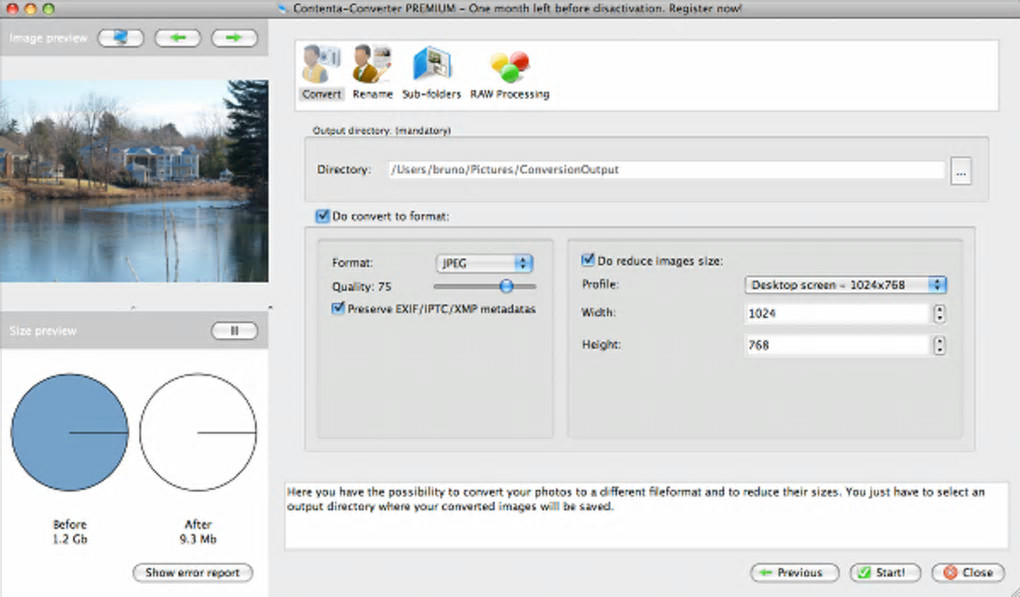Toggle Preserve EXIF/IPTC/XMP metadatas
Image resolution: width=1020 pixels, height=597 pixels.
[338, 308]
